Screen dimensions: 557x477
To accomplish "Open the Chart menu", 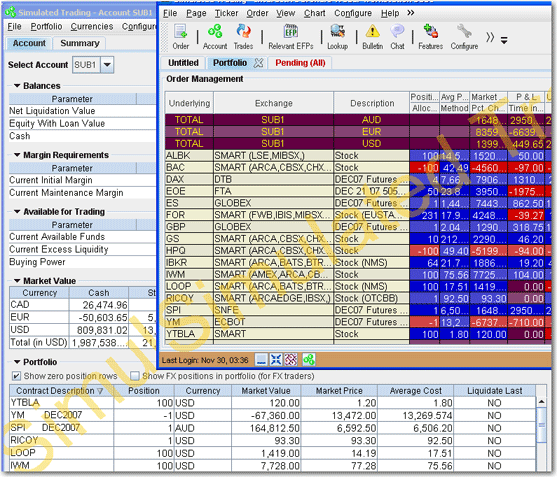I will click(x=314, y=13).
